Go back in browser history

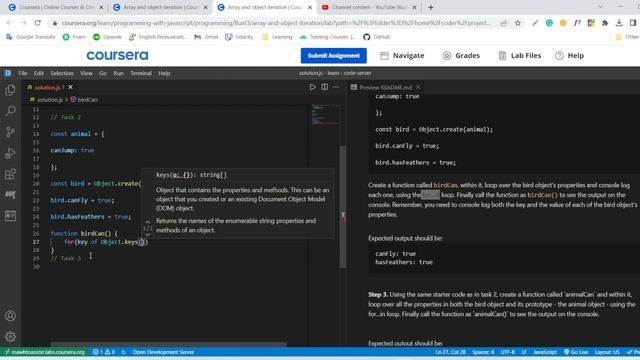[x=9, y=23]
